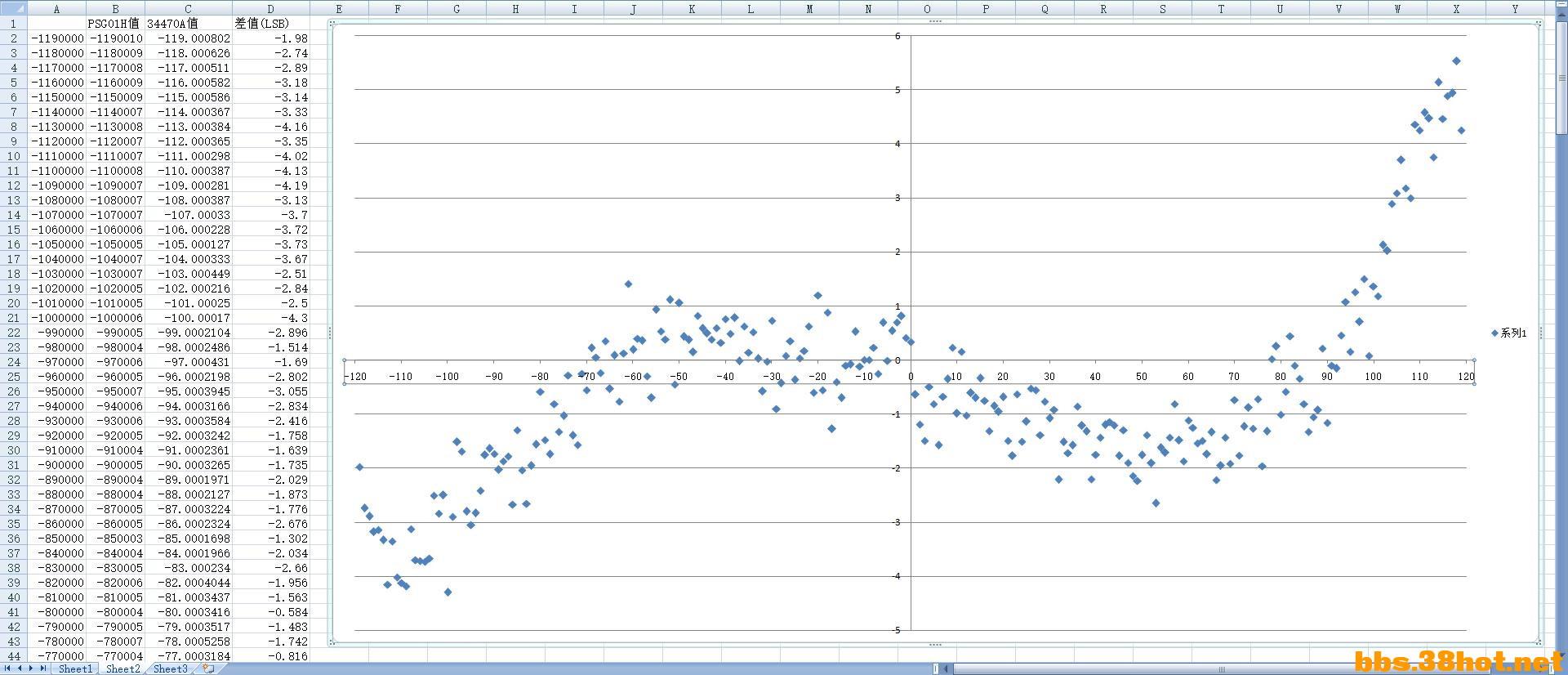Select row 10 header

(13, 156)
